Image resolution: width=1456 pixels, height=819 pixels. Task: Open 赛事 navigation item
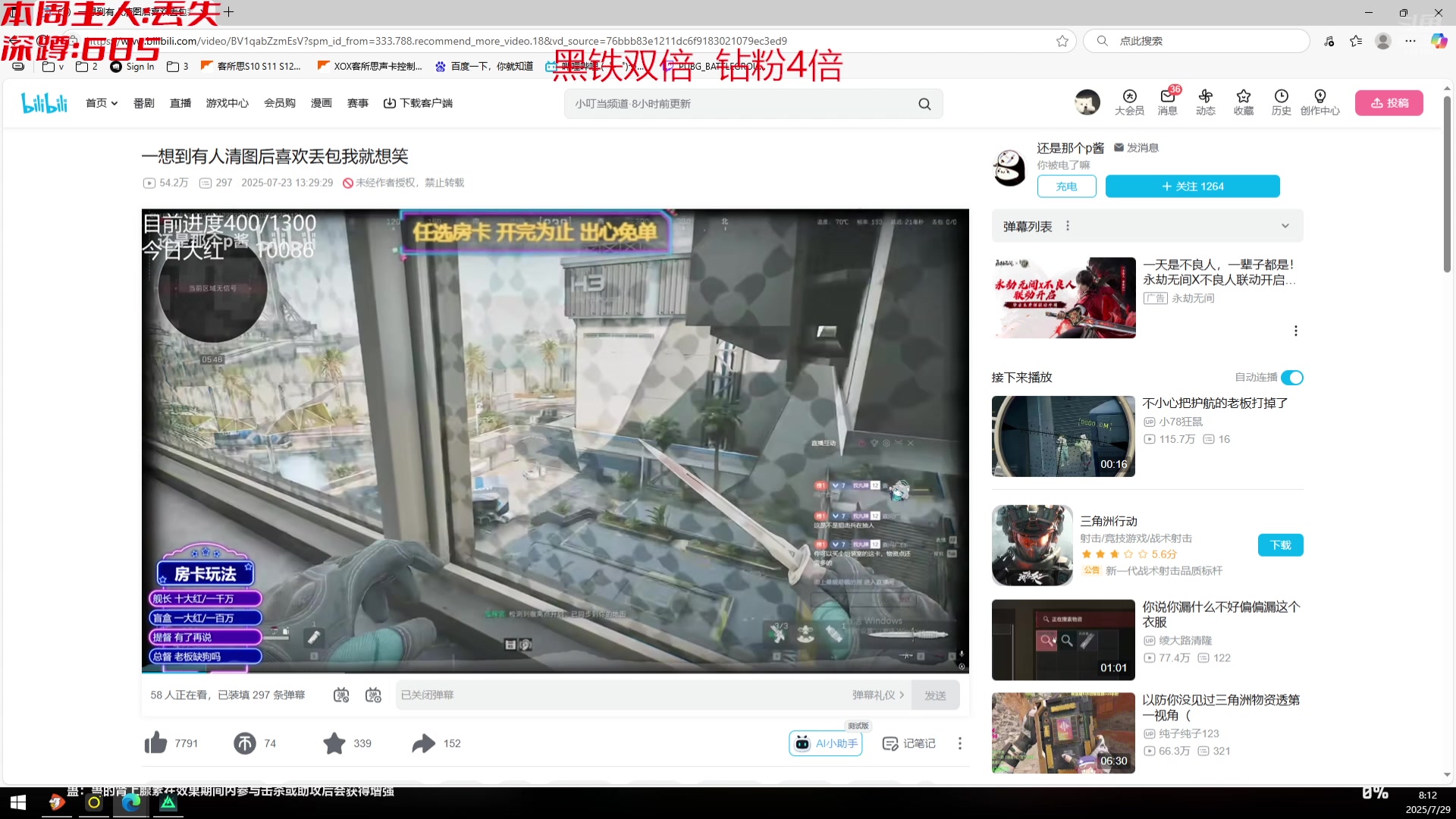(x=357, y=103)
